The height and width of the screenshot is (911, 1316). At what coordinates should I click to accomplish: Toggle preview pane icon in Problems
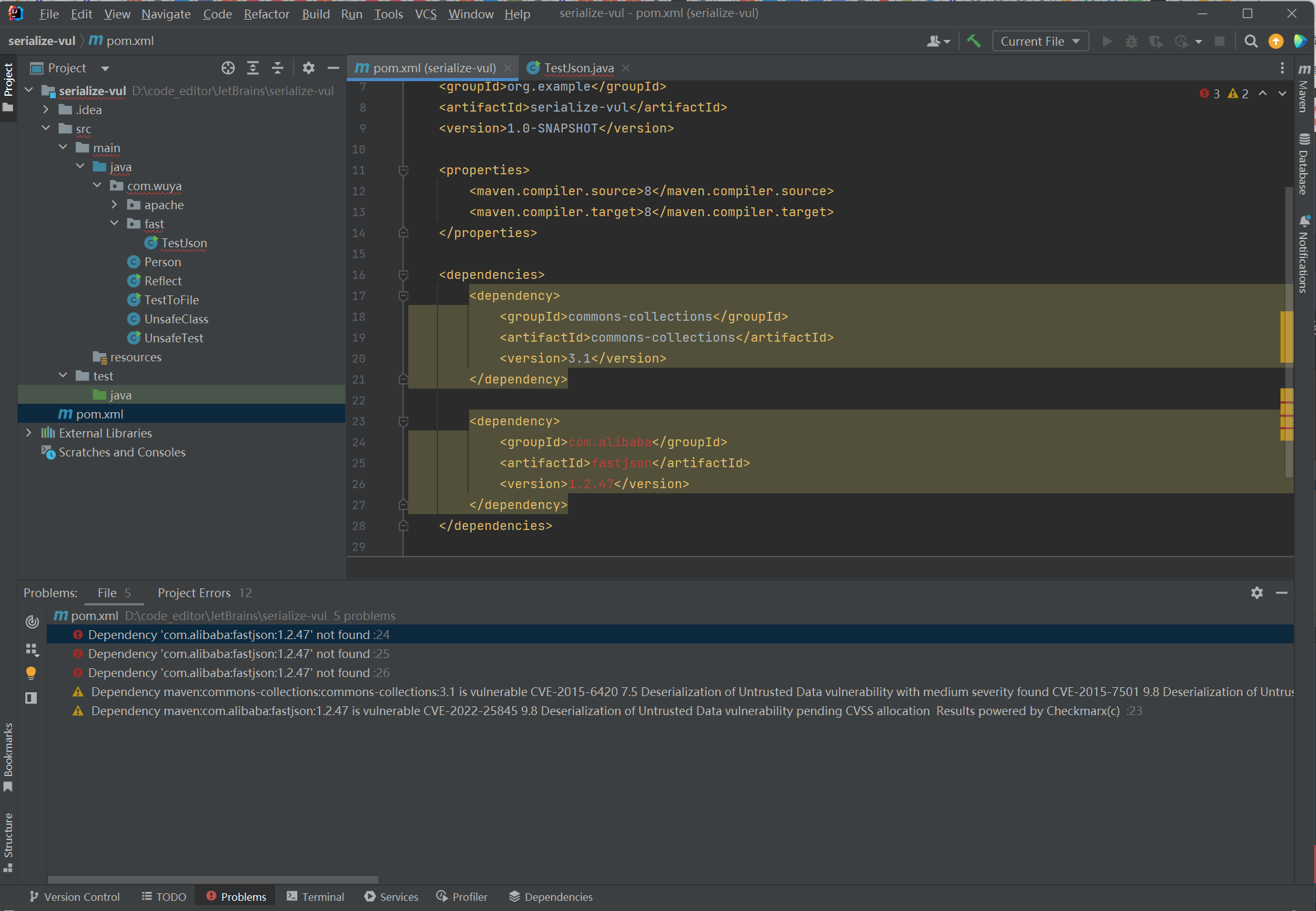coord(31,698)
